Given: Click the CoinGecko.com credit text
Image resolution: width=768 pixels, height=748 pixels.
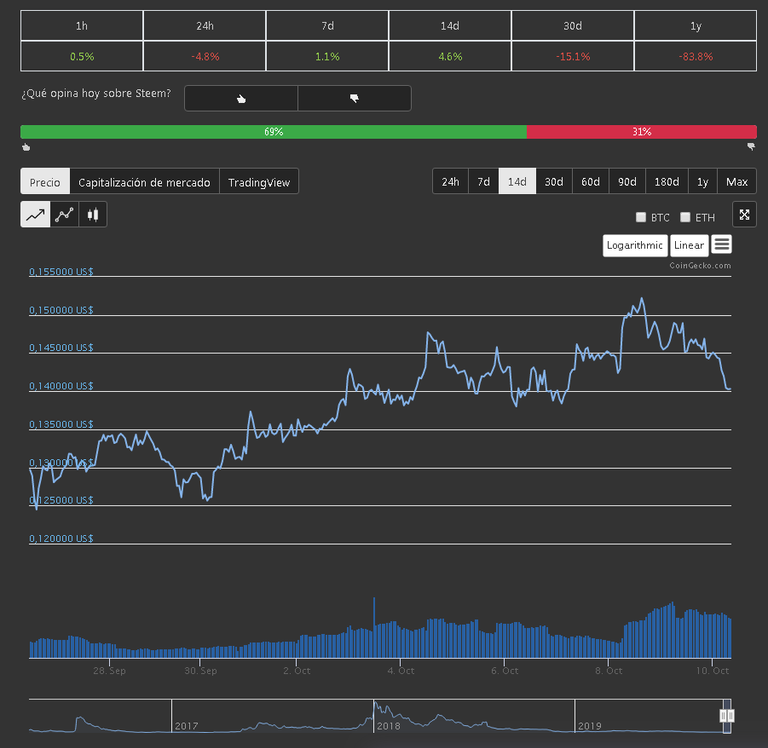Looking at the screenshot, I should coord(700,265).
